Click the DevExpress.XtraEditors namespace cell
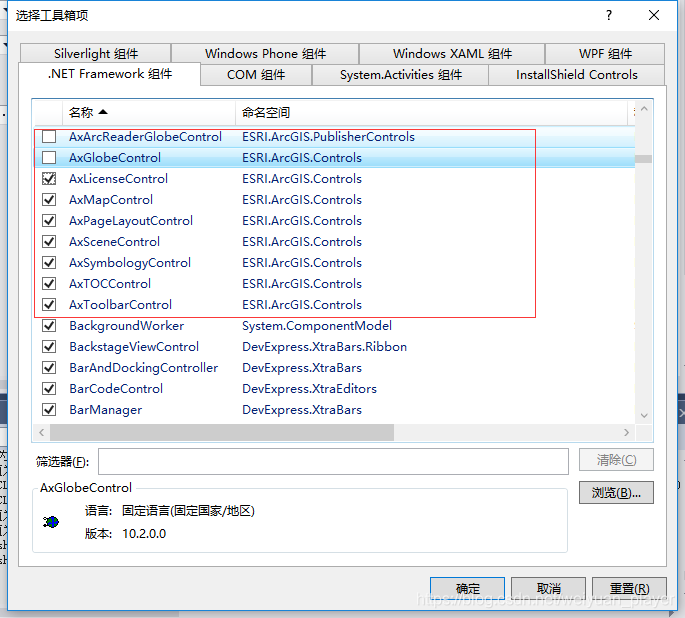 click(x=309, y=389)
